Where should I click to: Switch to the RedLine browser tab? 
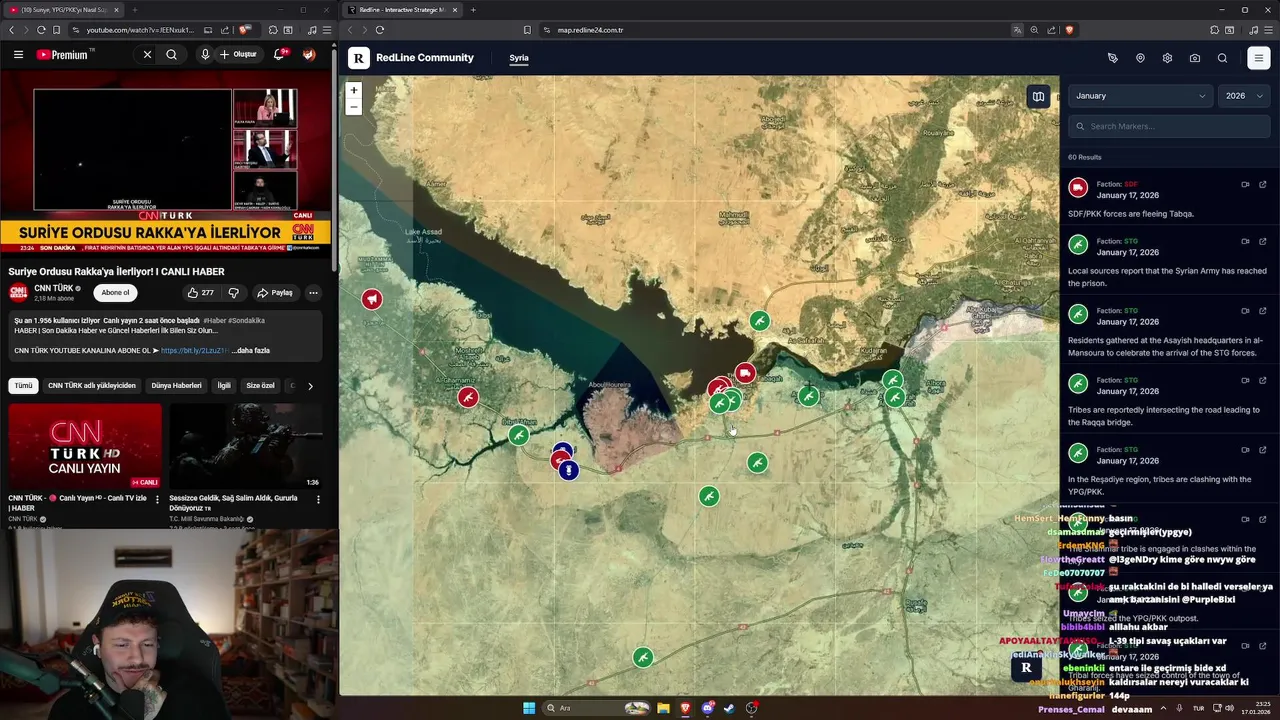(x=400, y=10)
